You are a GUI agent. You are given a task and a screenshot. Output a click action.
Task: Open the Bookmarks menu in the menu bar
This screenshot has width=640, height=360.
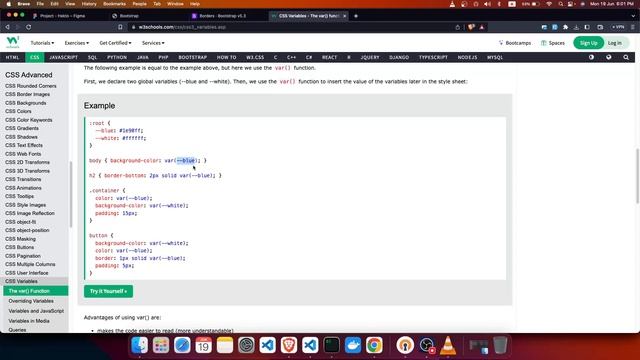tap(114, 4)
